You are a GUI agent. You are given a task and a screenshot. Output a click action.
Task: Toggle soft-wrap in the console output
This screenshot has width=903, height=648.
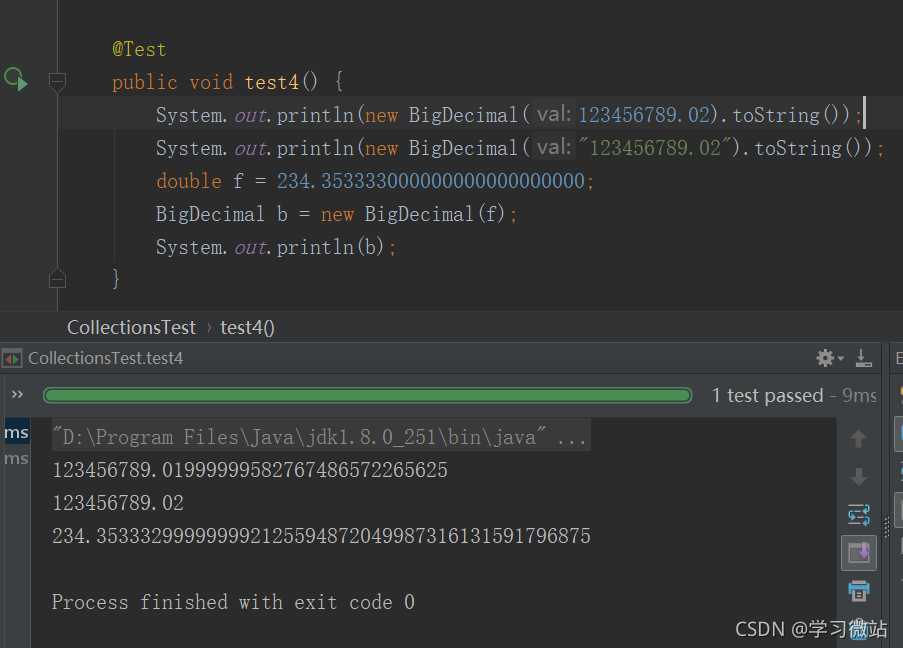pos(859,514)
